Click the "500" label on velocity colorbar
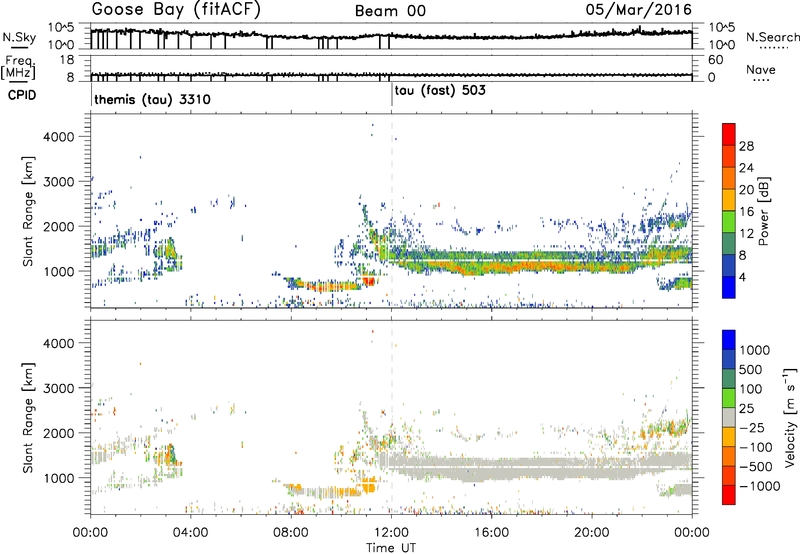 [752, 370]
